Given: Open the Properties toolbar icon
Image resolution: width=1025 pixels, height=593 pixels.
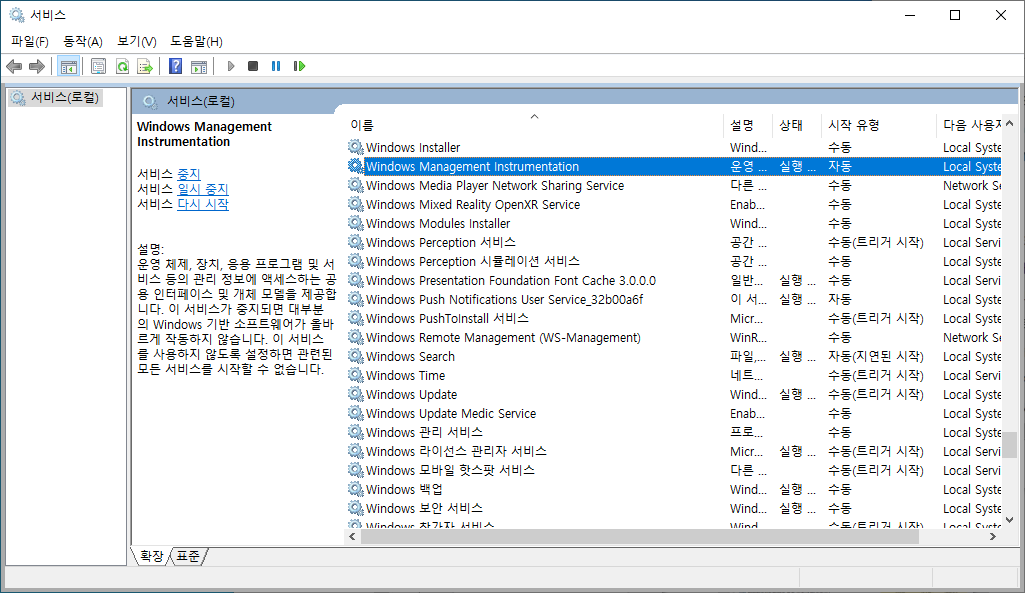Looking at the screenshot, I should pos(99,66).
